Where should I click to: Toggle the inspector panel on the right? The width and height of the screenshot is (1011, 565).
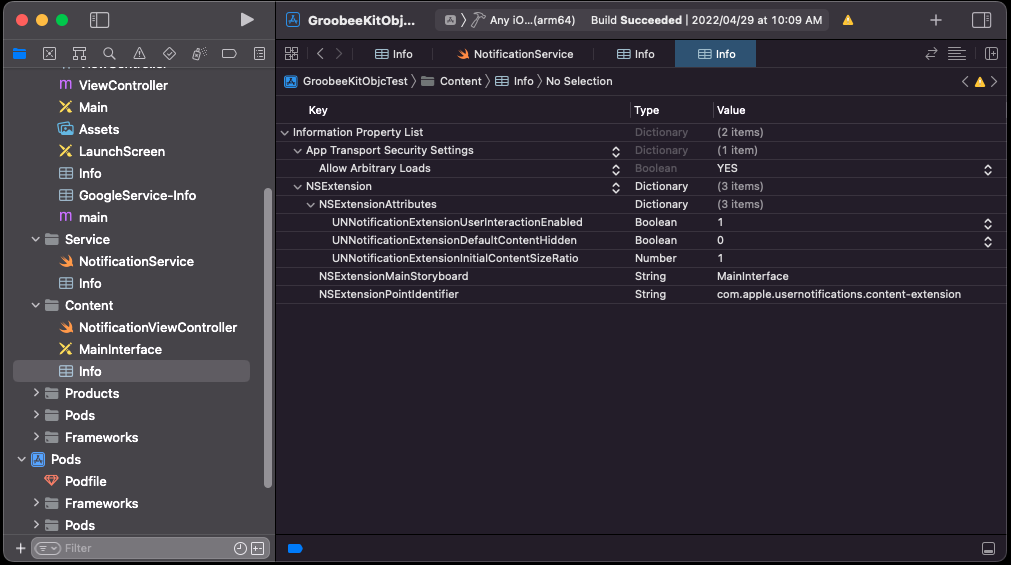(x=981, y=19)
